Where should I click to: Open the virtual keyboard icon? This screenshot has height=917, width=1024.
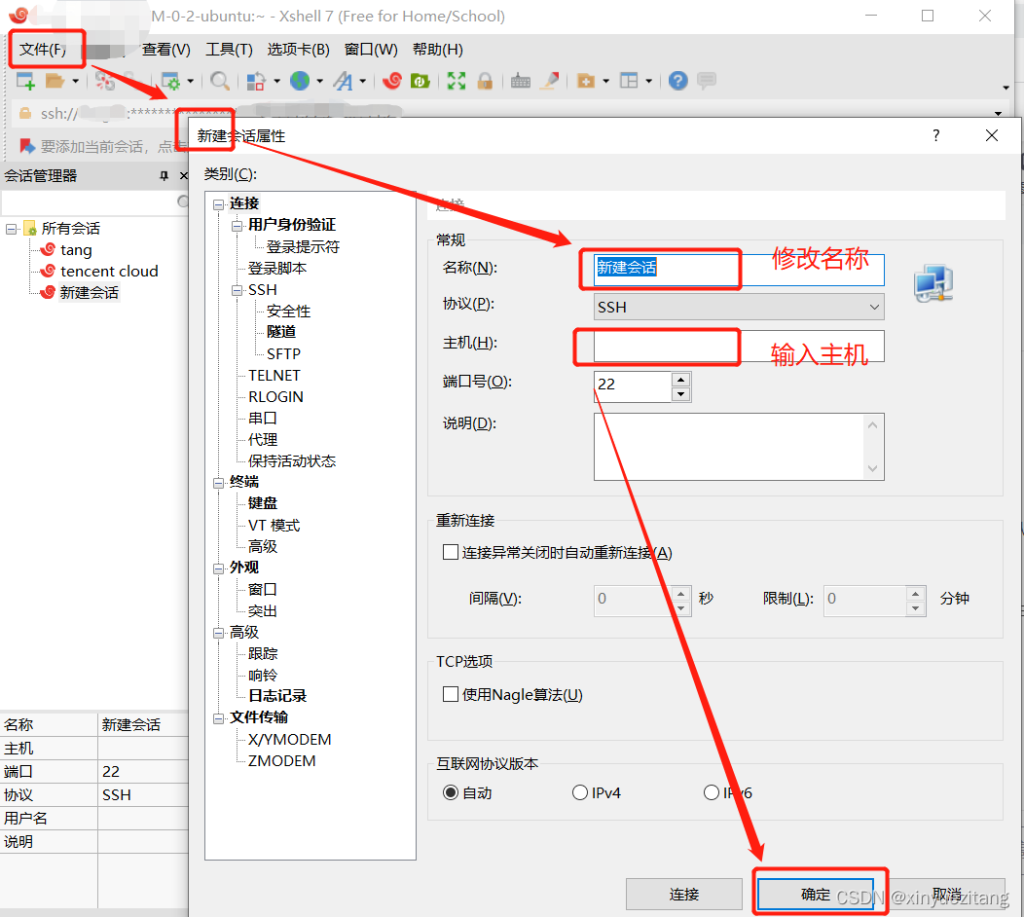520,81
